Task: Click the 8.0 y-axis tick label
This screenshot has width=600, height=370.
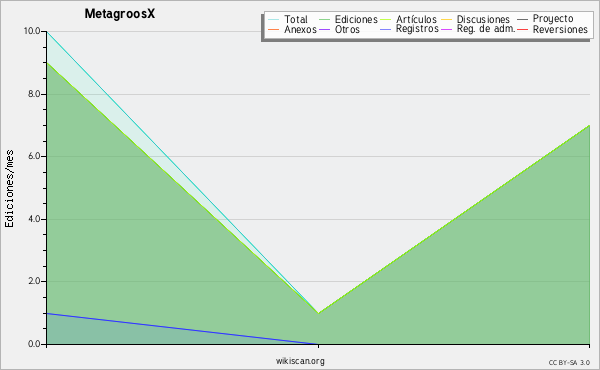Action: 34,94
